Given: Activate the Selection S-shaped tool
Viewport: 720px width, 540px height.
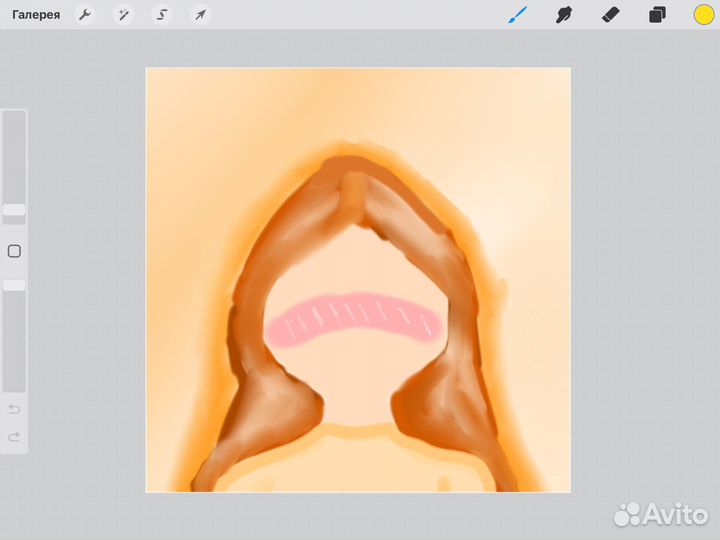Looking at the screenshot, I should tap(162, 15).
